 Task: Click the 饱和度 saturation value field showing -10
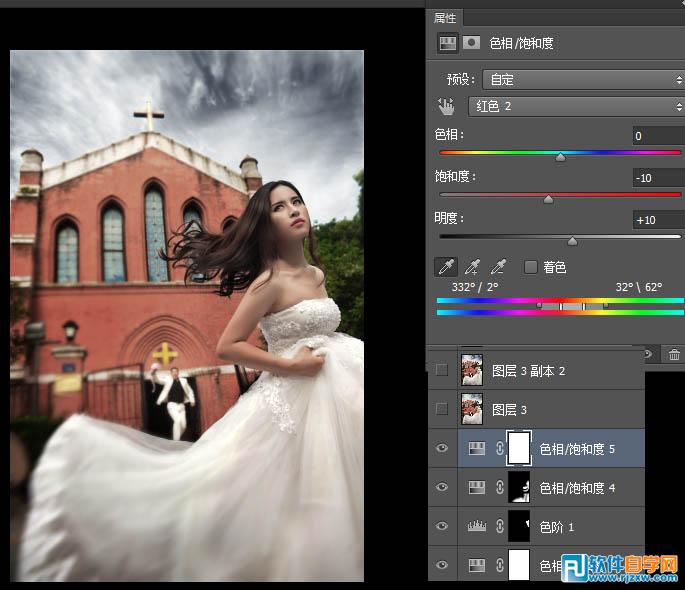[x=658, y=178]
